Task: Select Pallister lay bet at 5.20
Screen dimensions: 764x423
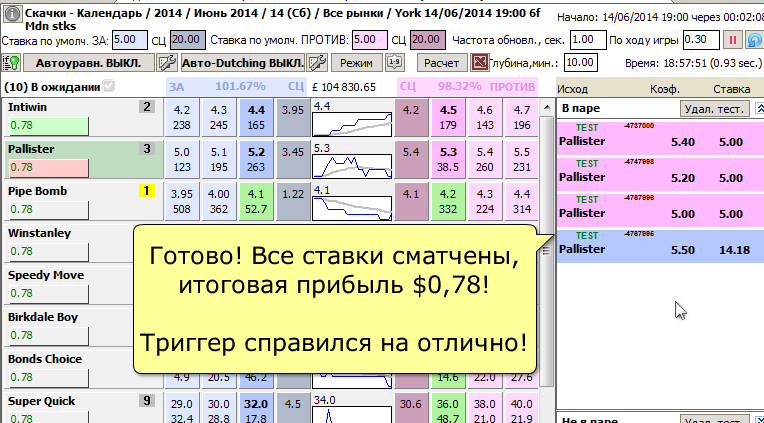Action: pyautogui.click(x=660, y=173)
